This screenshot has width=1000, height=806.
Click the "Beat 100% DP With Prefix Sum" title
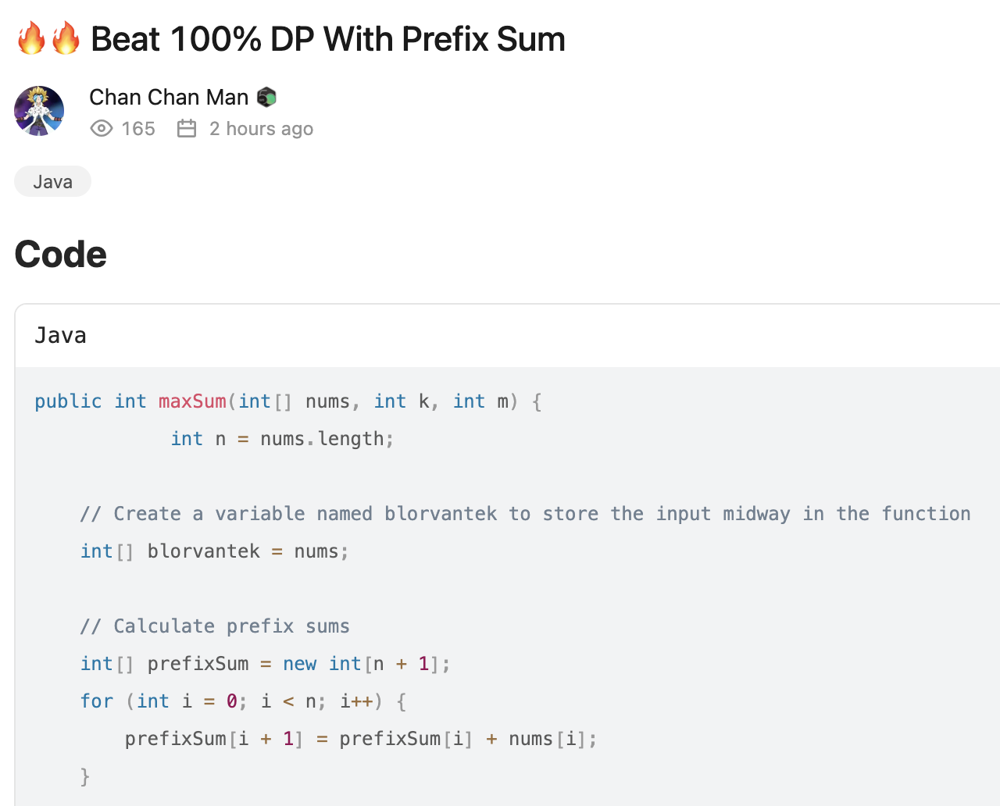click(x=328, y=39)
